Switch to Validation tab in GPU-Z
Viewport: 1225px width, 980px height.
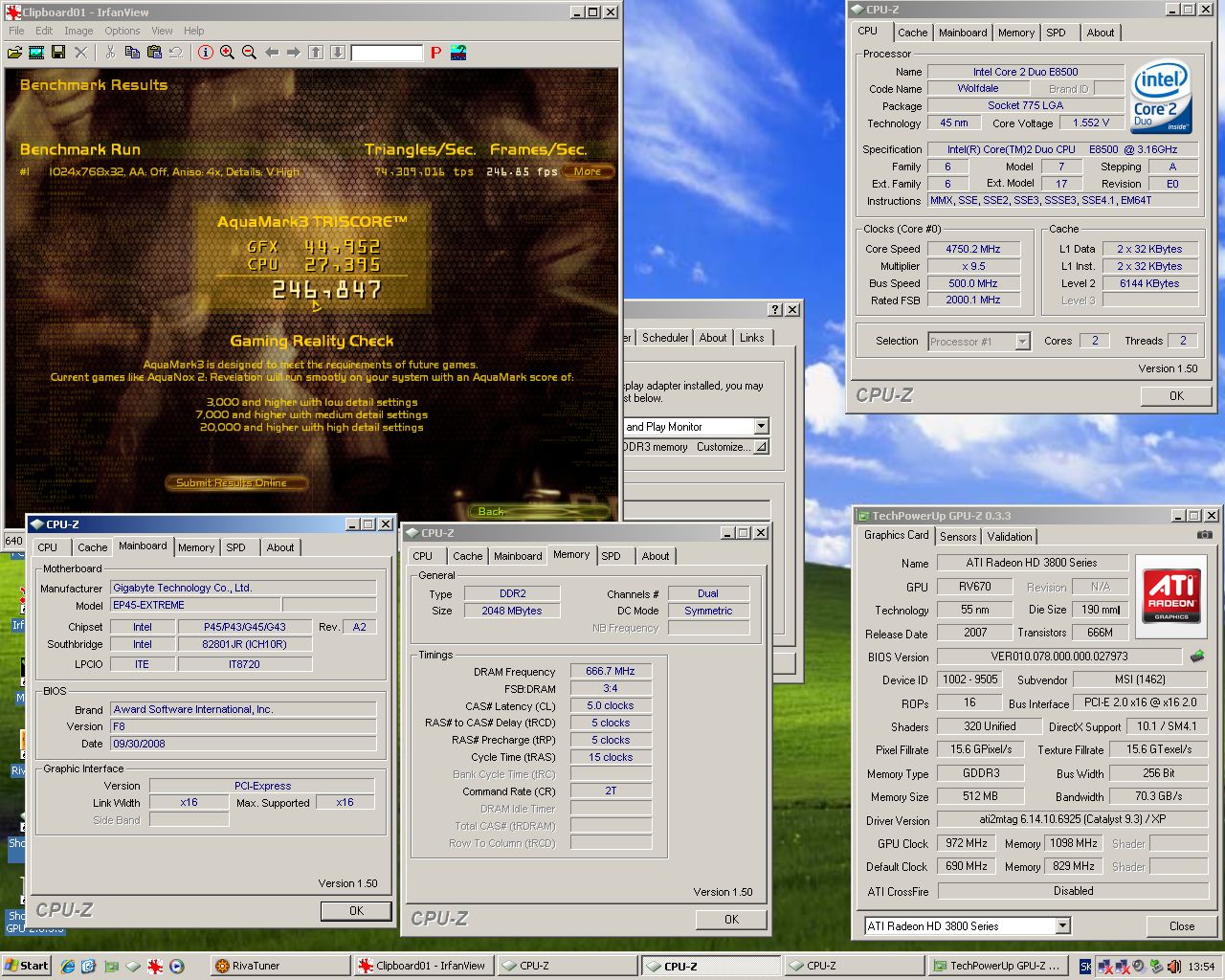click(1010, 537)
